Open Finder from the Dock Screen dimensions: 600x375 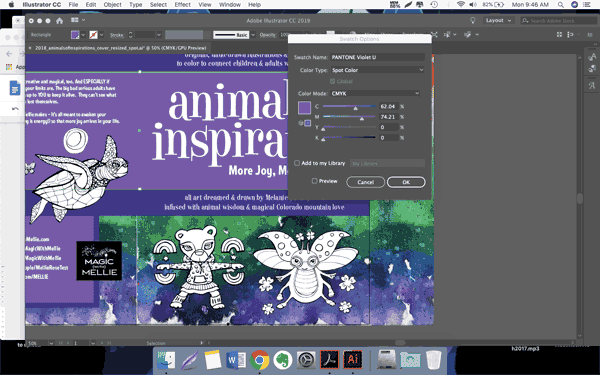166,360
